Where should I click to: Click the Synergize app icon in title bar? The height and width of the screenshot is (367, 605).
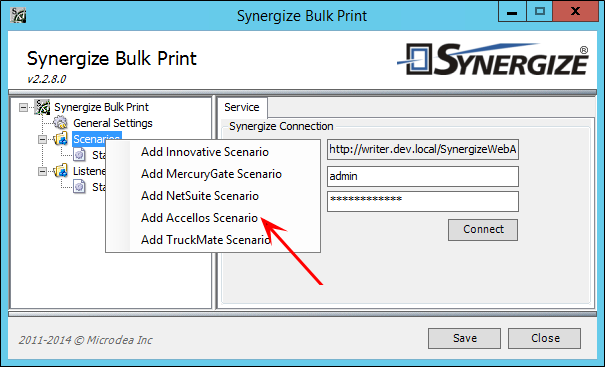click(x=18, y=15)
